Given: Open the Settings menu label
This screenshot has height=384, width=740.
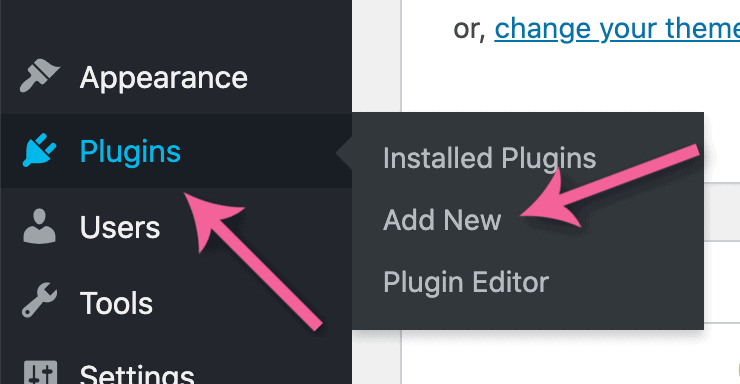Looking at the screenshot, I should click(x=137, y=375).
